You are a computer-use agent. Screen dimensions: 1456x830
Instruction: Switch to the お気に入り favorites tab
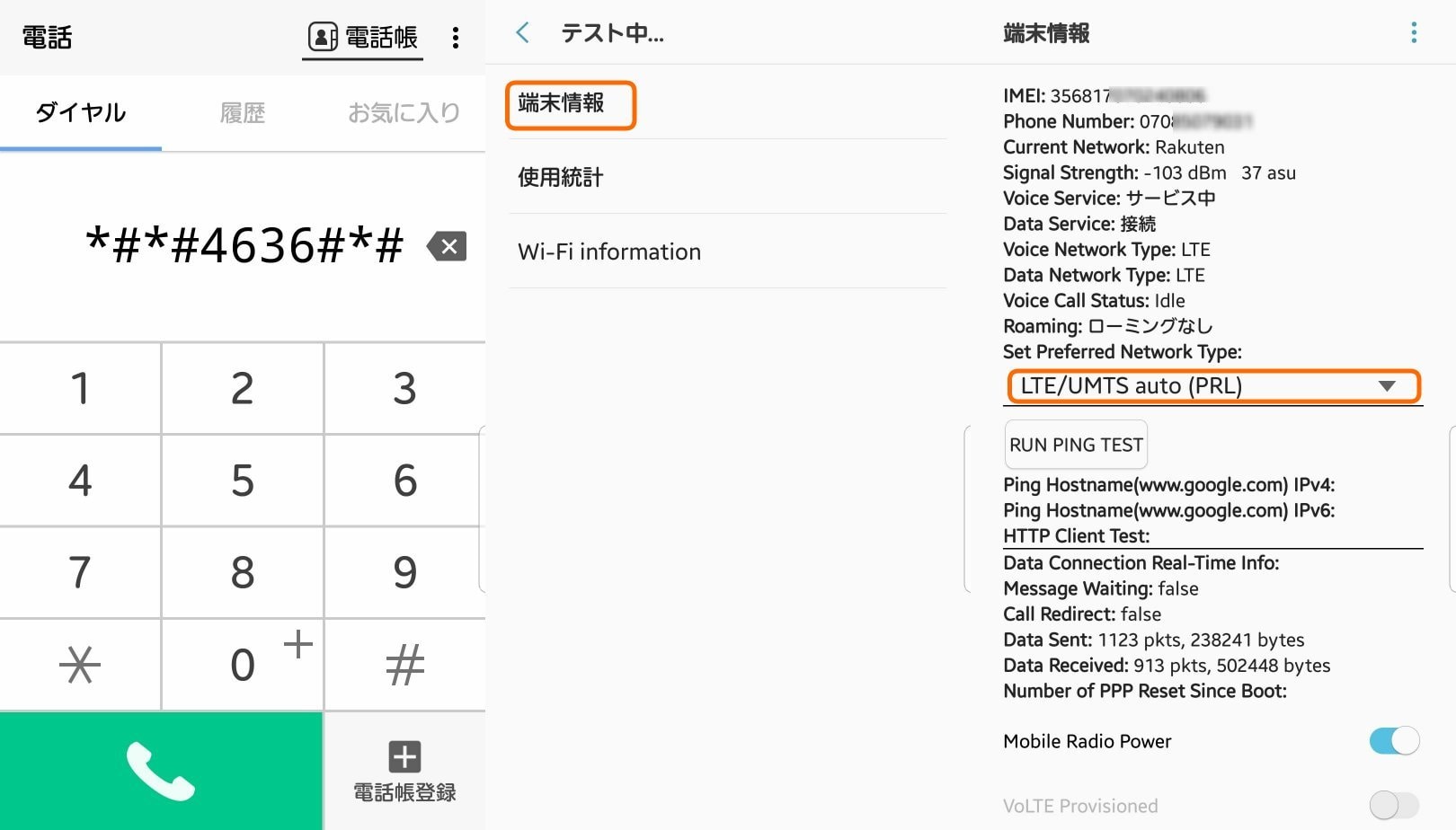click(404, 113)
